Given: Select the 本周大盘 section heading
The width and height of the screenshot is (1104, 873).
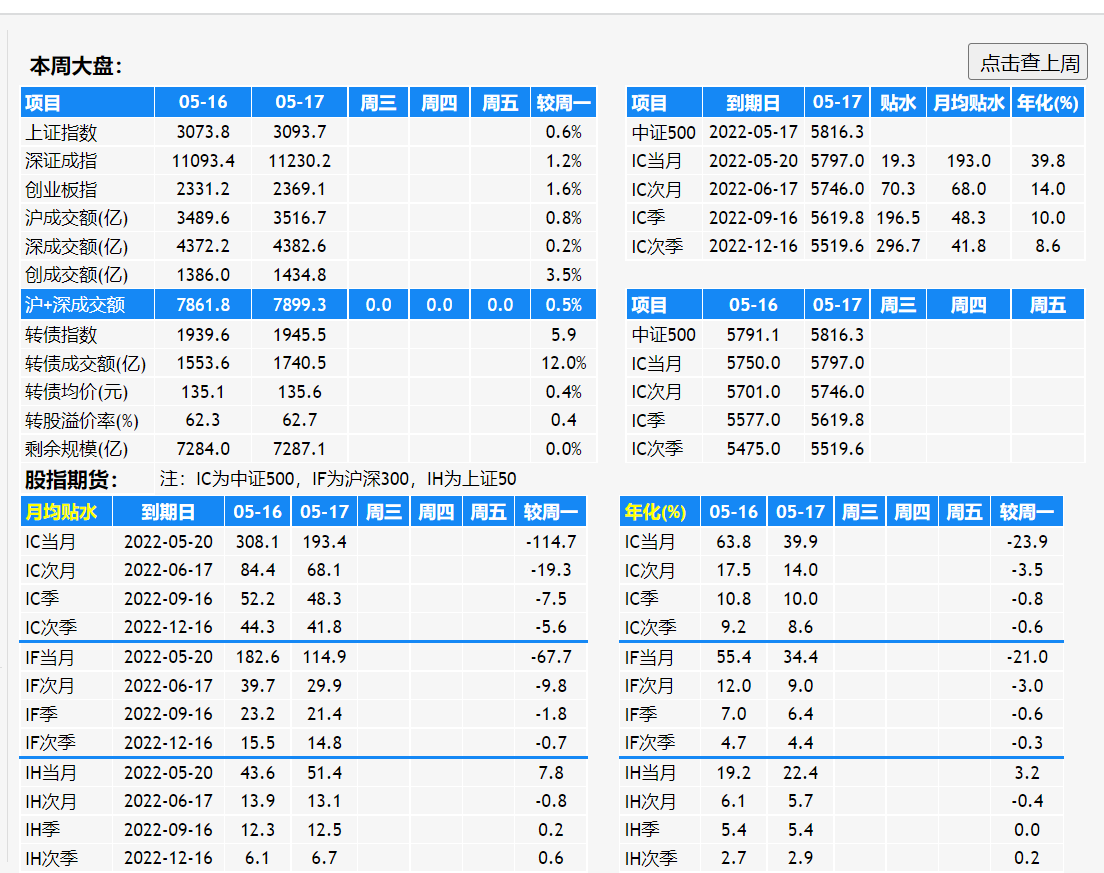Looking at the screenshot, I should pyautogui.click(x=76, y=67).
